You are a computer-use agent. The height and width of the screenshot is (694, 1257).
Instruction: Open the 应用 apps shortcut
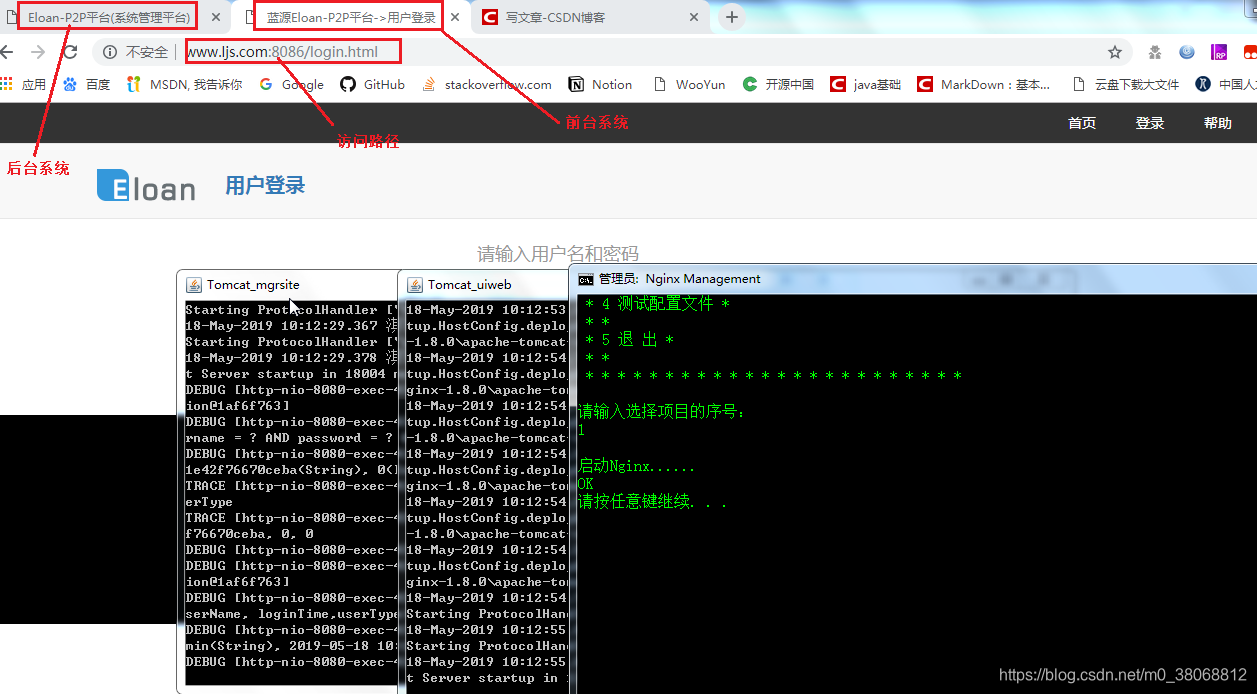tap(23, 85)
